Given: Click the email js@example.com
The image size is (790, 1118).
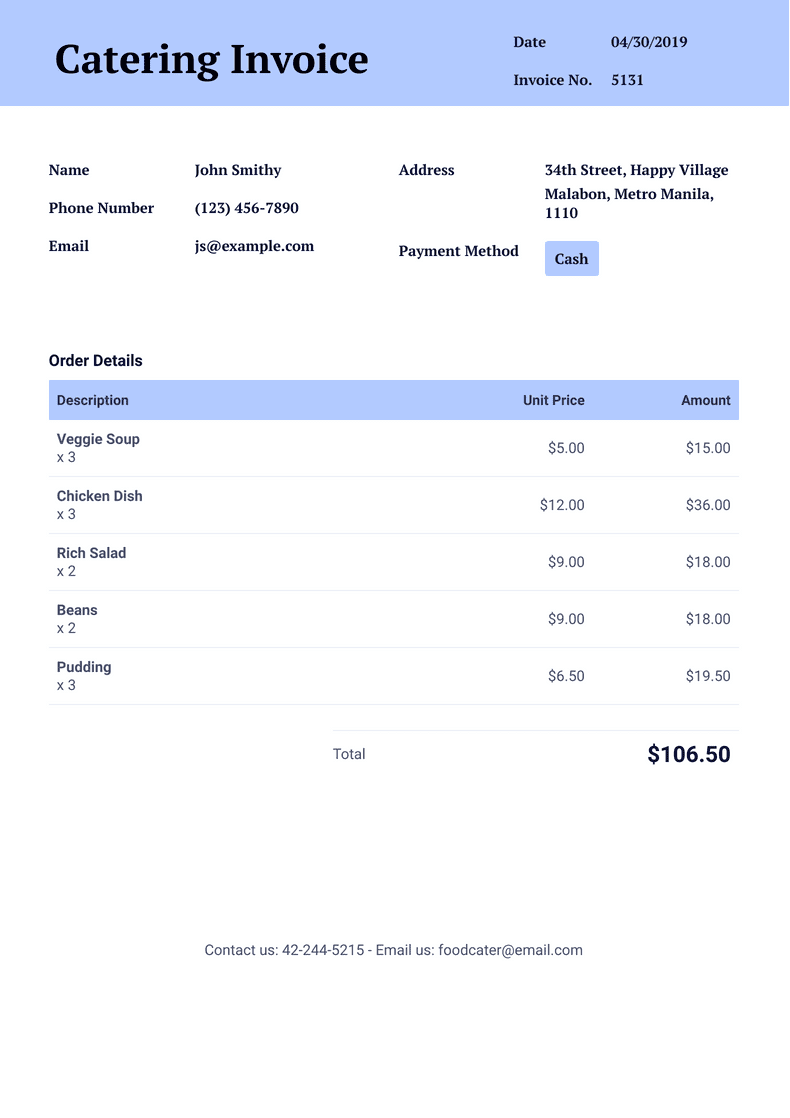Looking at the screenshot, I should tap(254, 246).
